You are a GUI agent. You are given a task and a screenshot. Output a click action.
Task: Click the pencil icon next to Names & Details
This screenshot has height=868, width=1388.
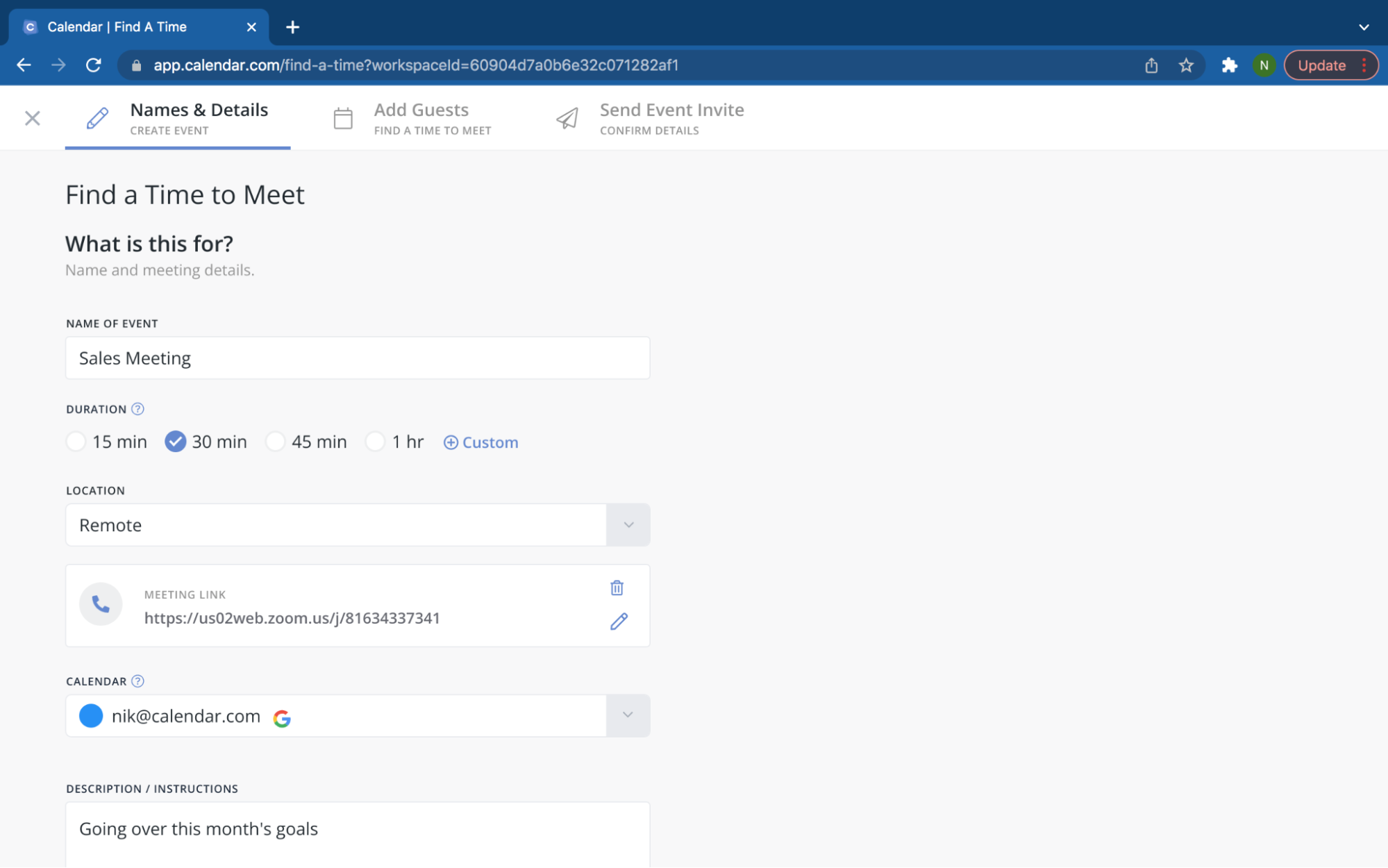point(96,117)
